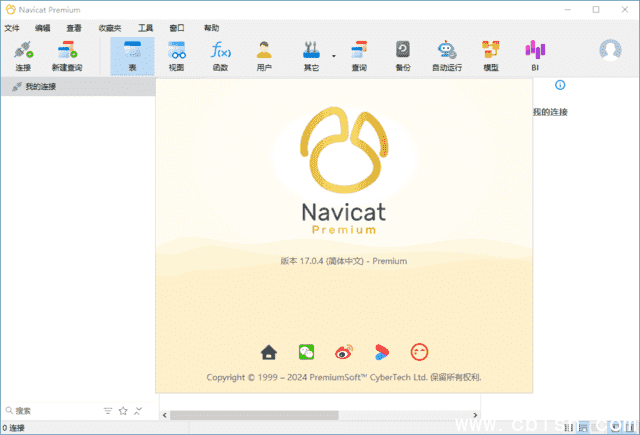The image size is (640, 435).
Task: Close the Navicat Premium window
Action: (x=624, y=9)
